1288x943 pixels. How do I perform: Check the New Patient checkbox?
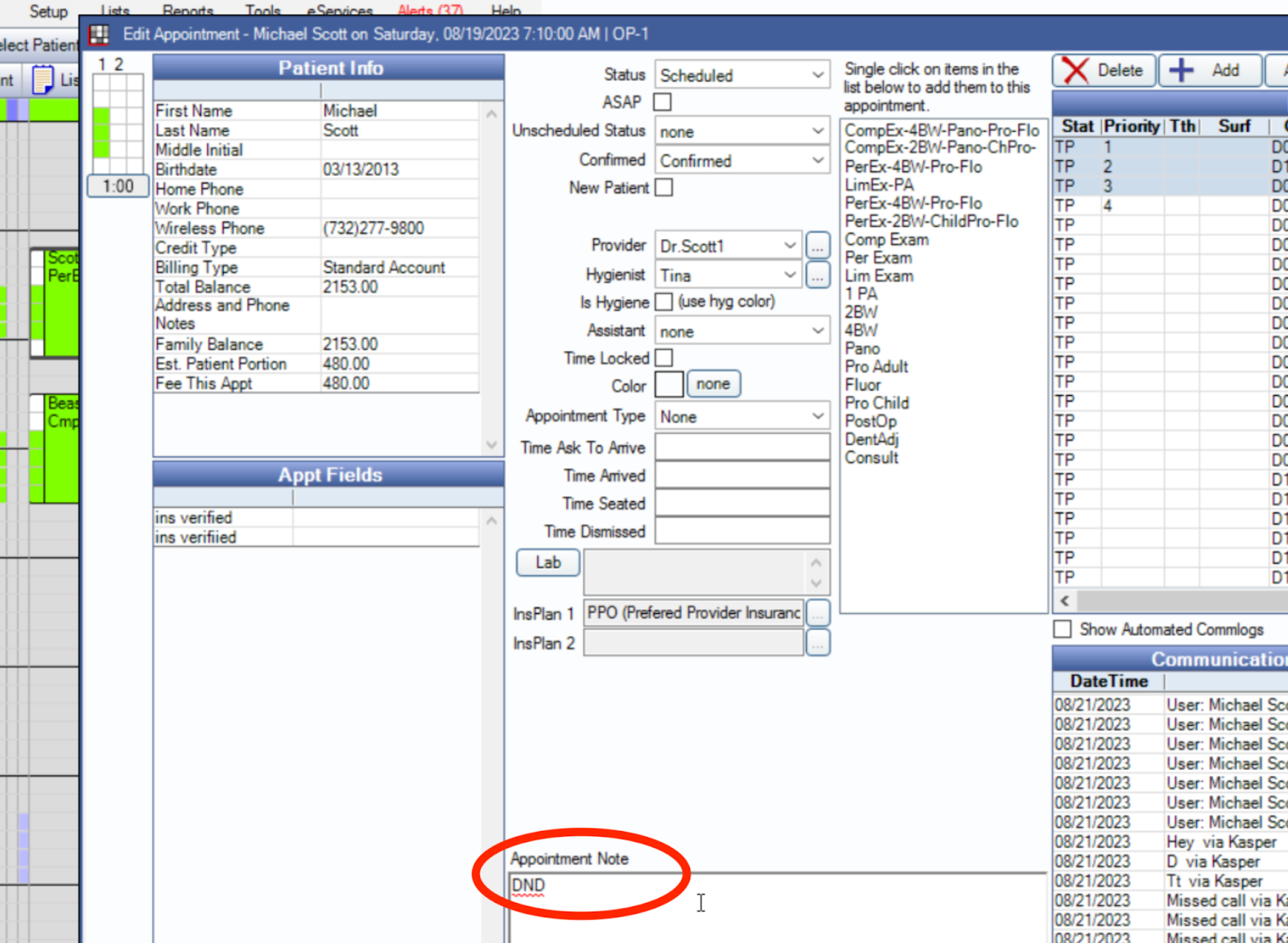[x=663, y=187]
